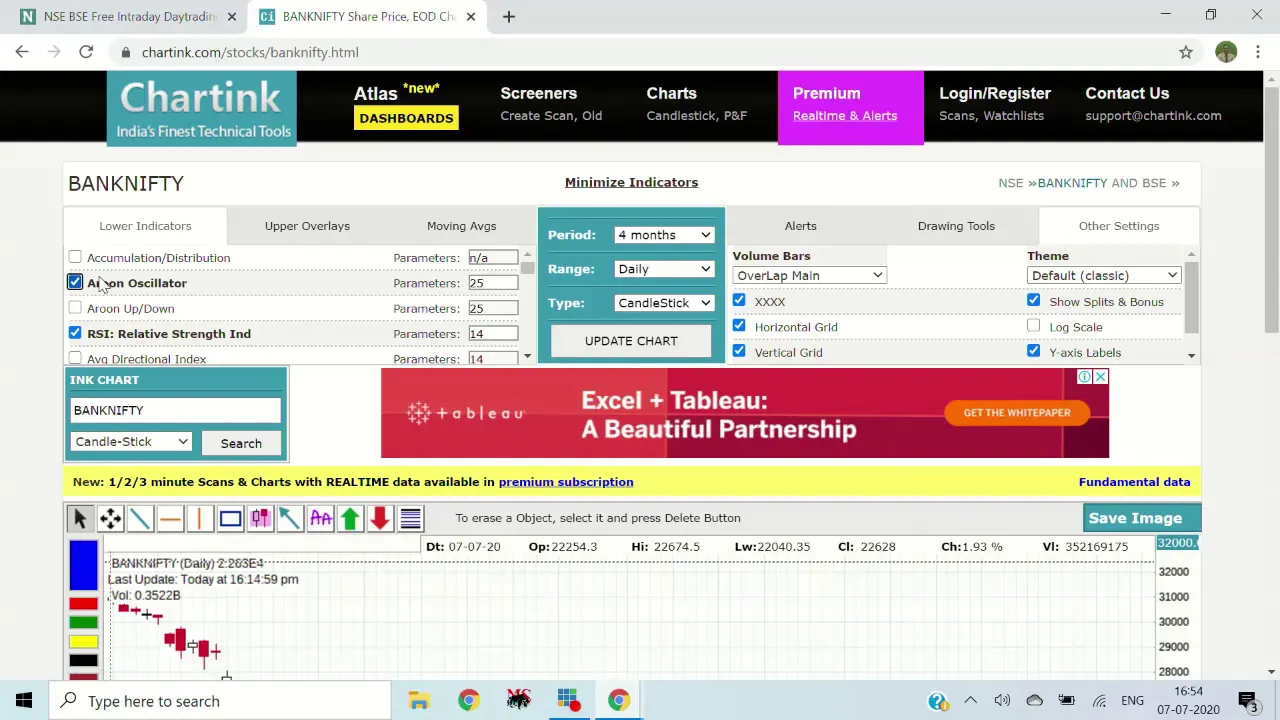Switch to the Moving Avgs tab

[461, 226]
